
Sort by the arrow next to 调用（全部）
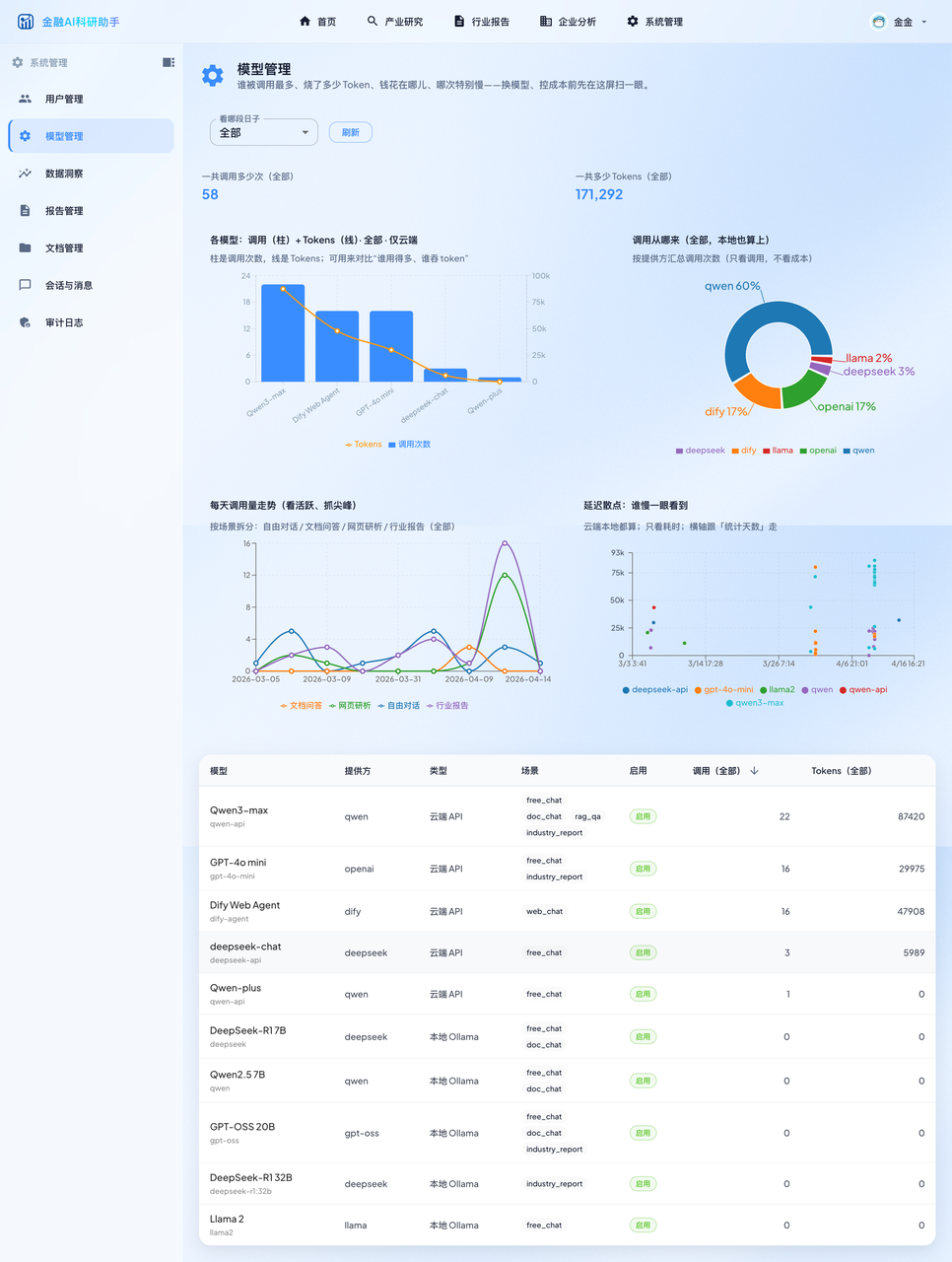click(754, 771)
